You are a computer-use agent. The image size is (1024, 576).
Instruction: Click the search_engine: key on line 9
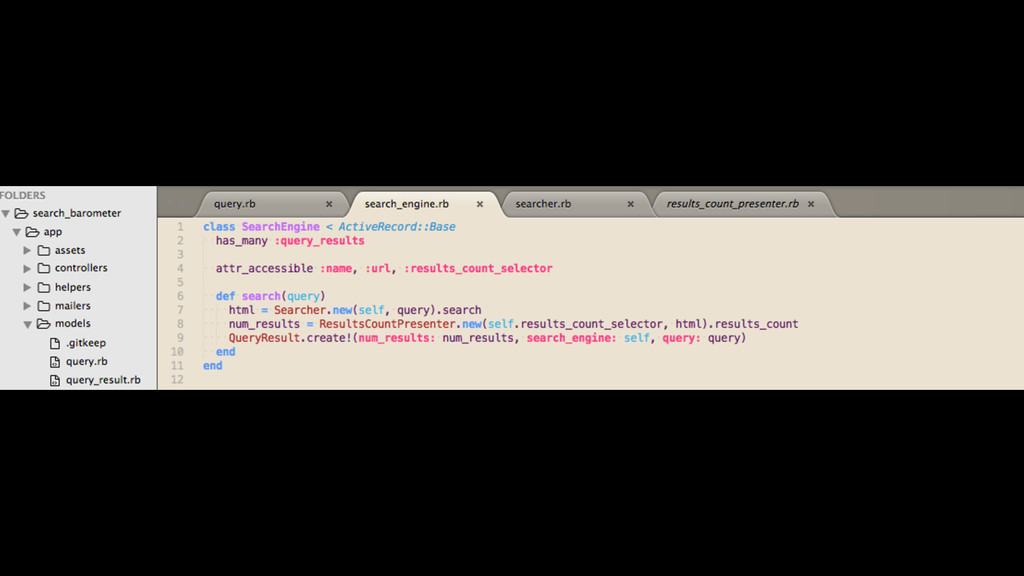571,338
